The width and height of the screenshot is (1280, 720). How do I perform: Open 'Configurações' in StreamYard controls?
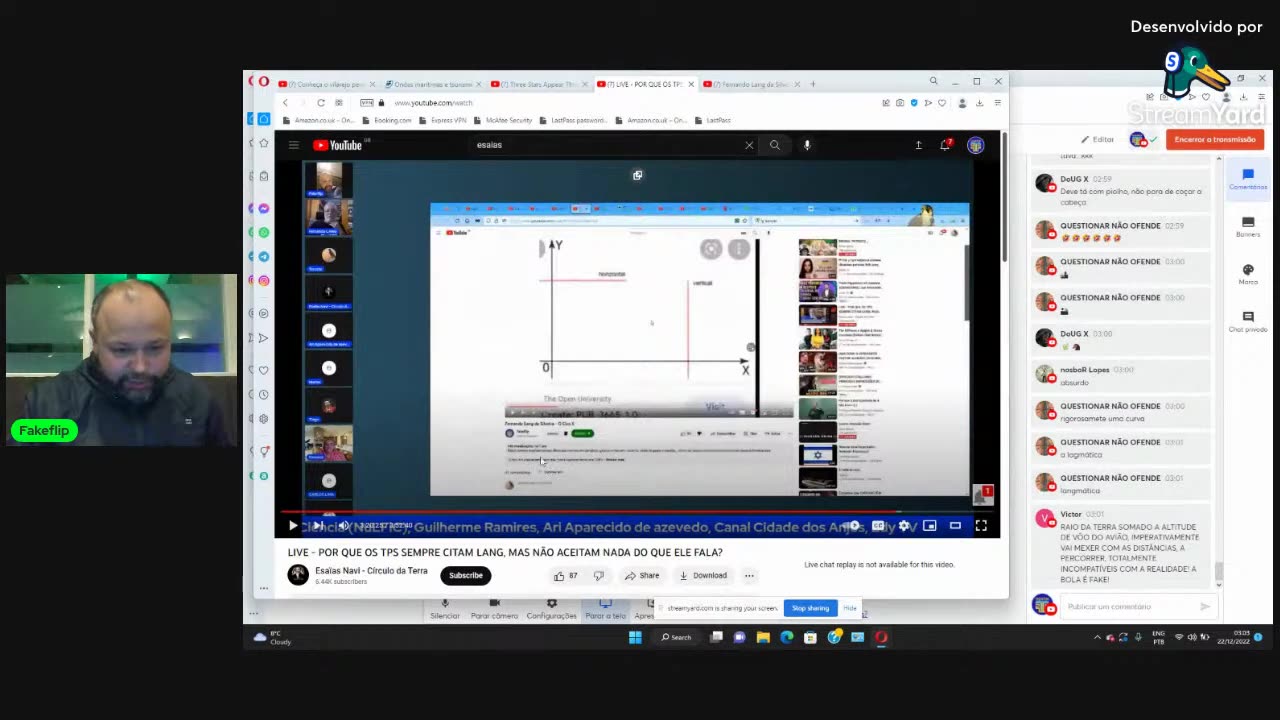tap(551, 609)
